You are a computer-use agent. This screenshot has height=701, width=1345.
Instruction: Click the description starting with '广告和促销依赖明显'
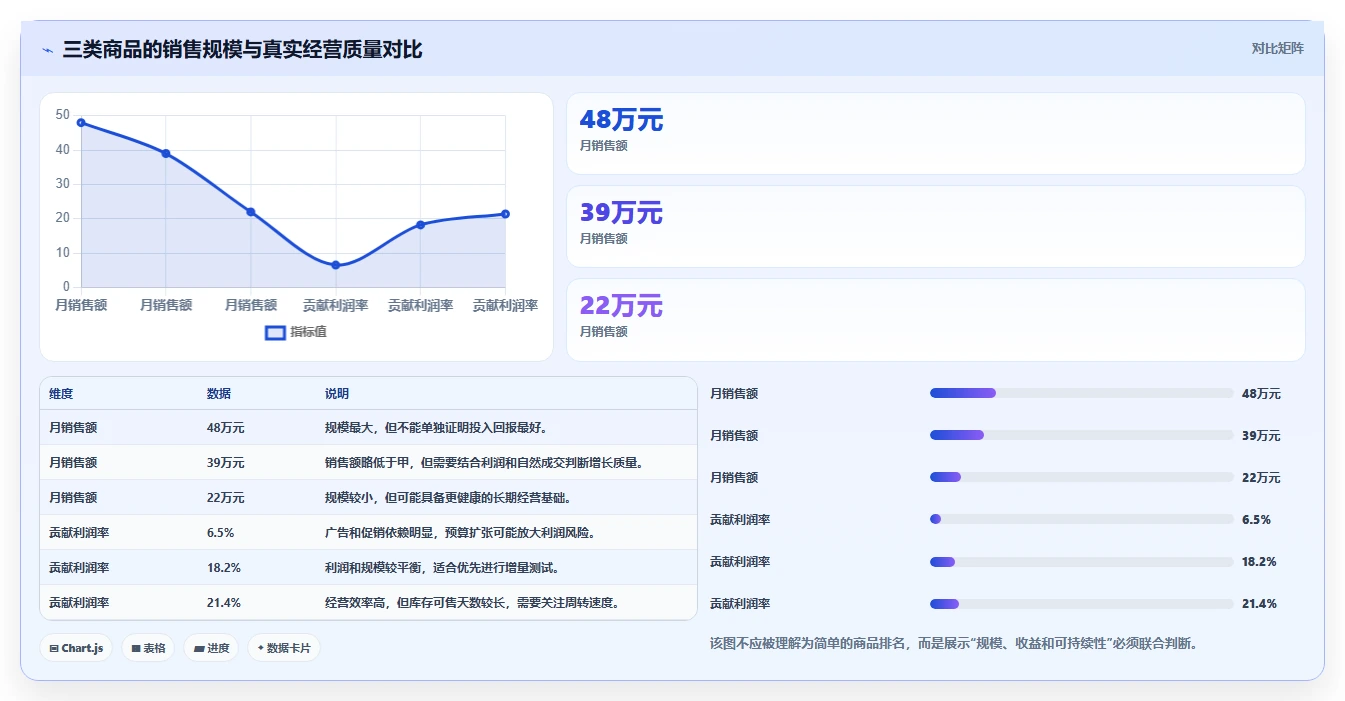coord(461,533)
